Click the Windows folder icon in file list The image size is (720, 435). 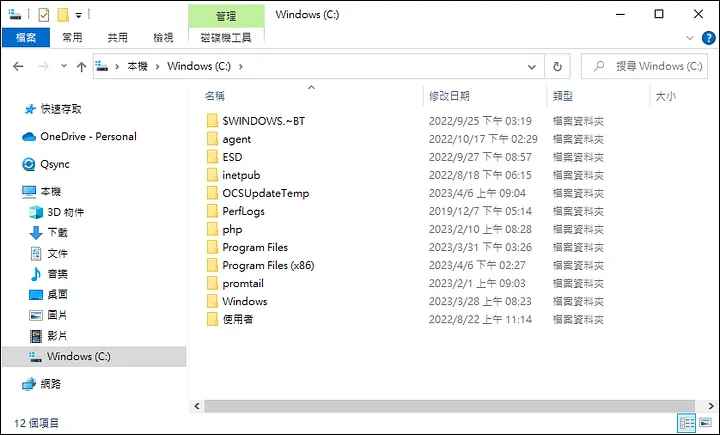point(212,301)
